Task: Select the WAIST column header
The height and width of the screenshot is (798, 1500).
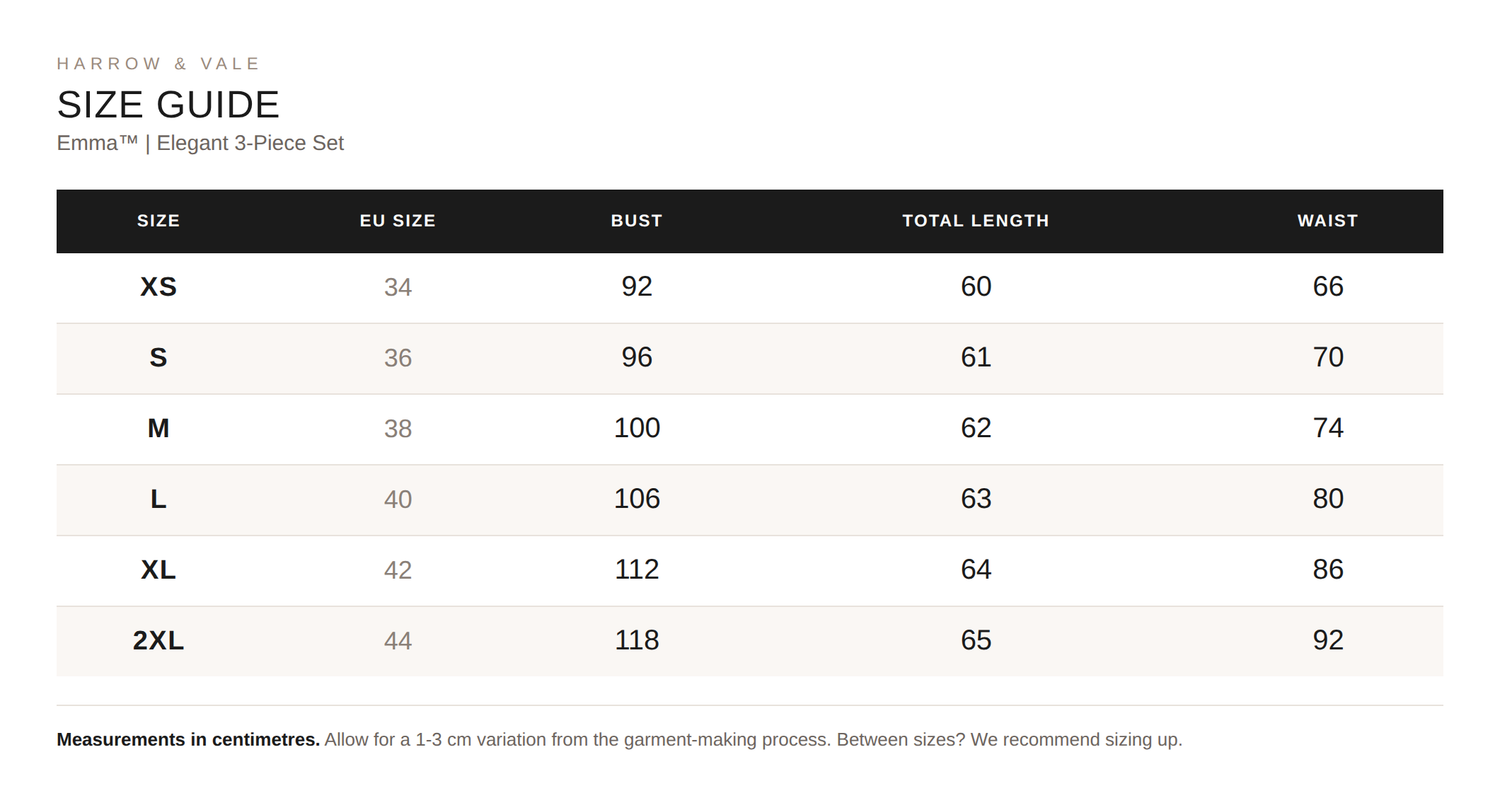Action: pyautogui.click(x=1328, y=221)
